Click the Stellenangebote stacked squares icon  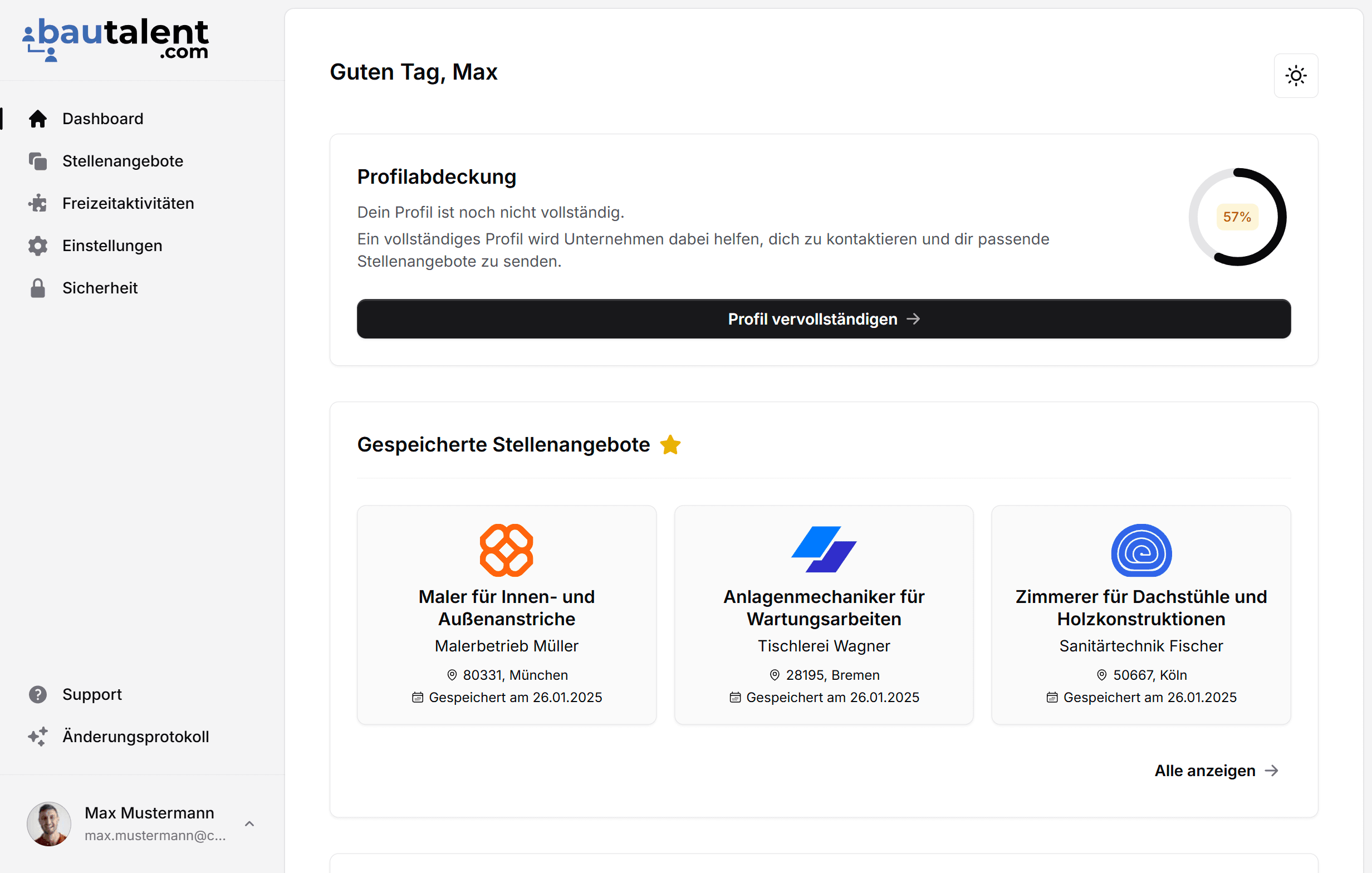(38, 161)
